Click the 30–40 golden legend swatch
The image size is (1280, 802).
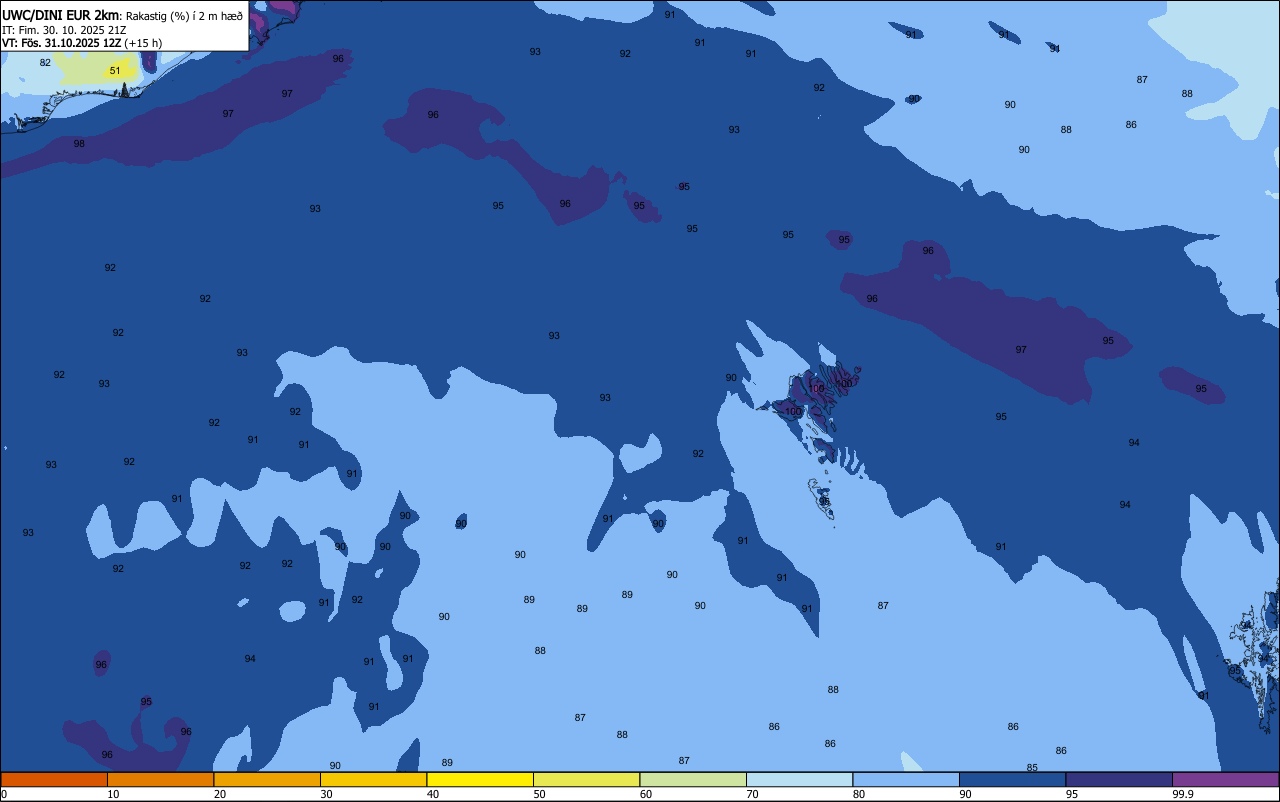click(x=373, y=779)
